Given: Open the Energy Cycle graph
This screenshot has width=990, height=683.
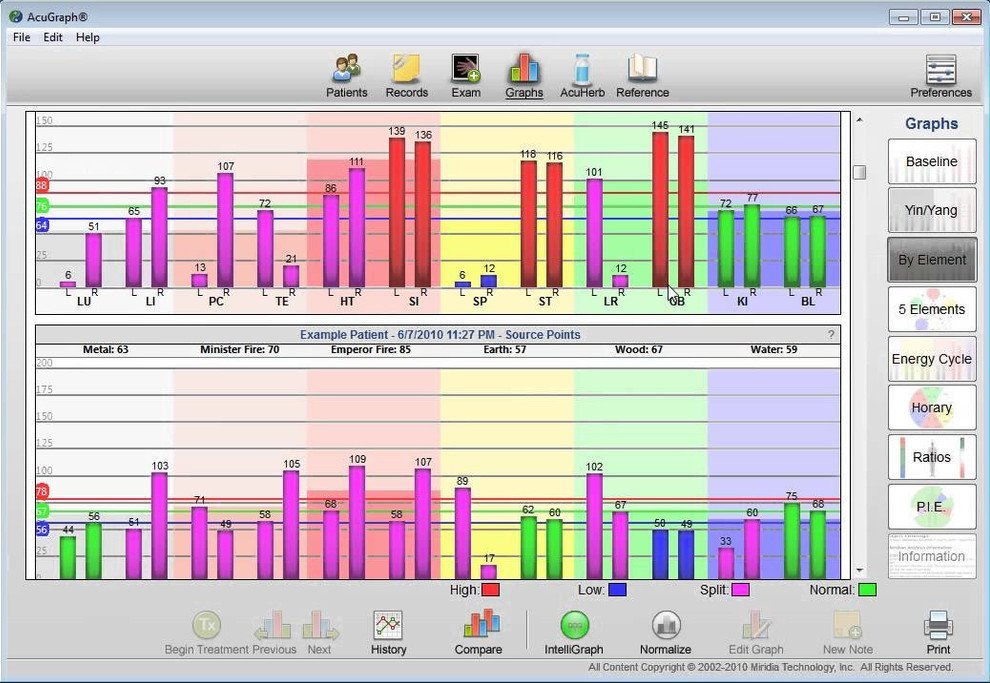Looking at the screenshot, I should [932, 359].
